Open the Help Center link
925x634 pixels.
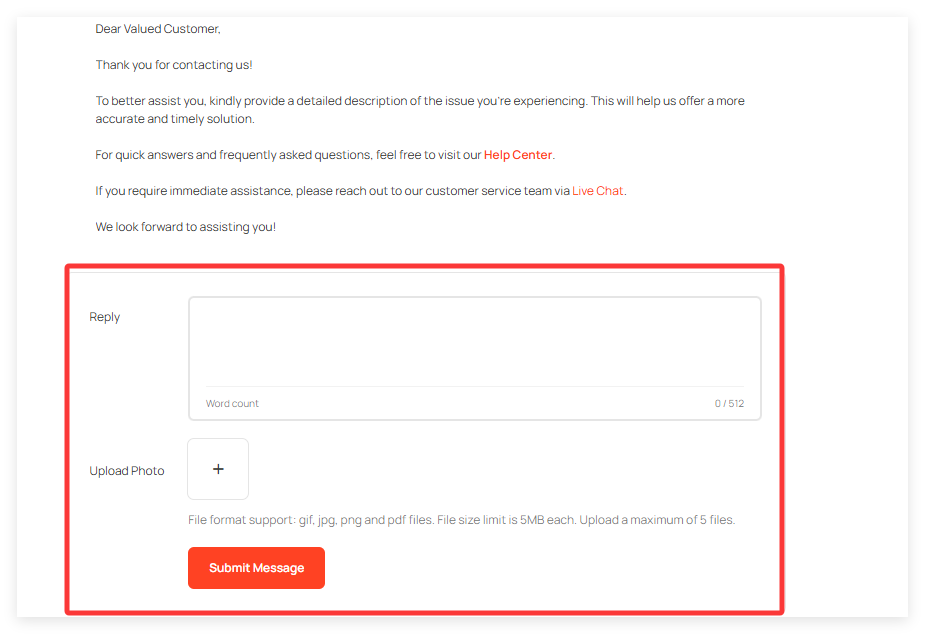pos(517,155)
